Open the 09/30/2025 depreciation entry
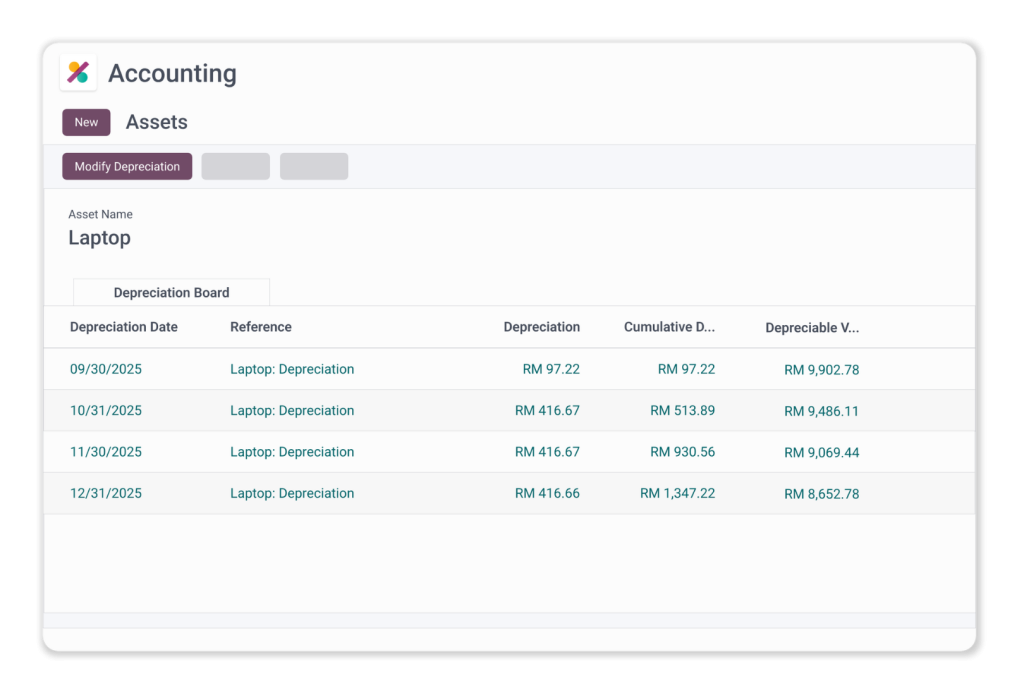Image resolution: width=1024 pixels, height=683 pixels. tap(106, 369)
